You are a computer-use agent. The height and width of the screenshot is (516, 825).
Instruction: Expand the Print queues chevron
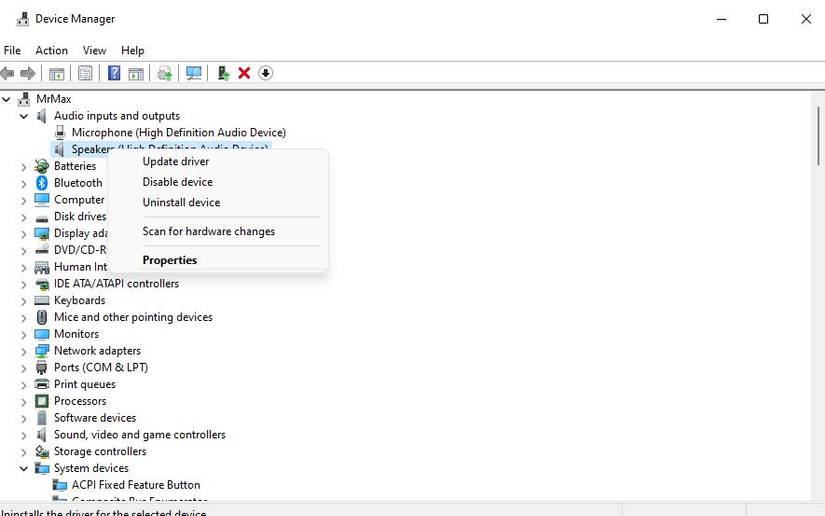pyautogui.click(x=24, y=385)
